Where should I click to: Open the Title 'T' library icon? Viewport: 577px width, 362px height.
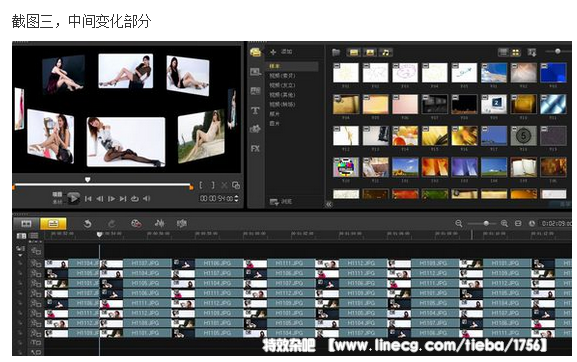pyautogui.click(x=255, y=110)
